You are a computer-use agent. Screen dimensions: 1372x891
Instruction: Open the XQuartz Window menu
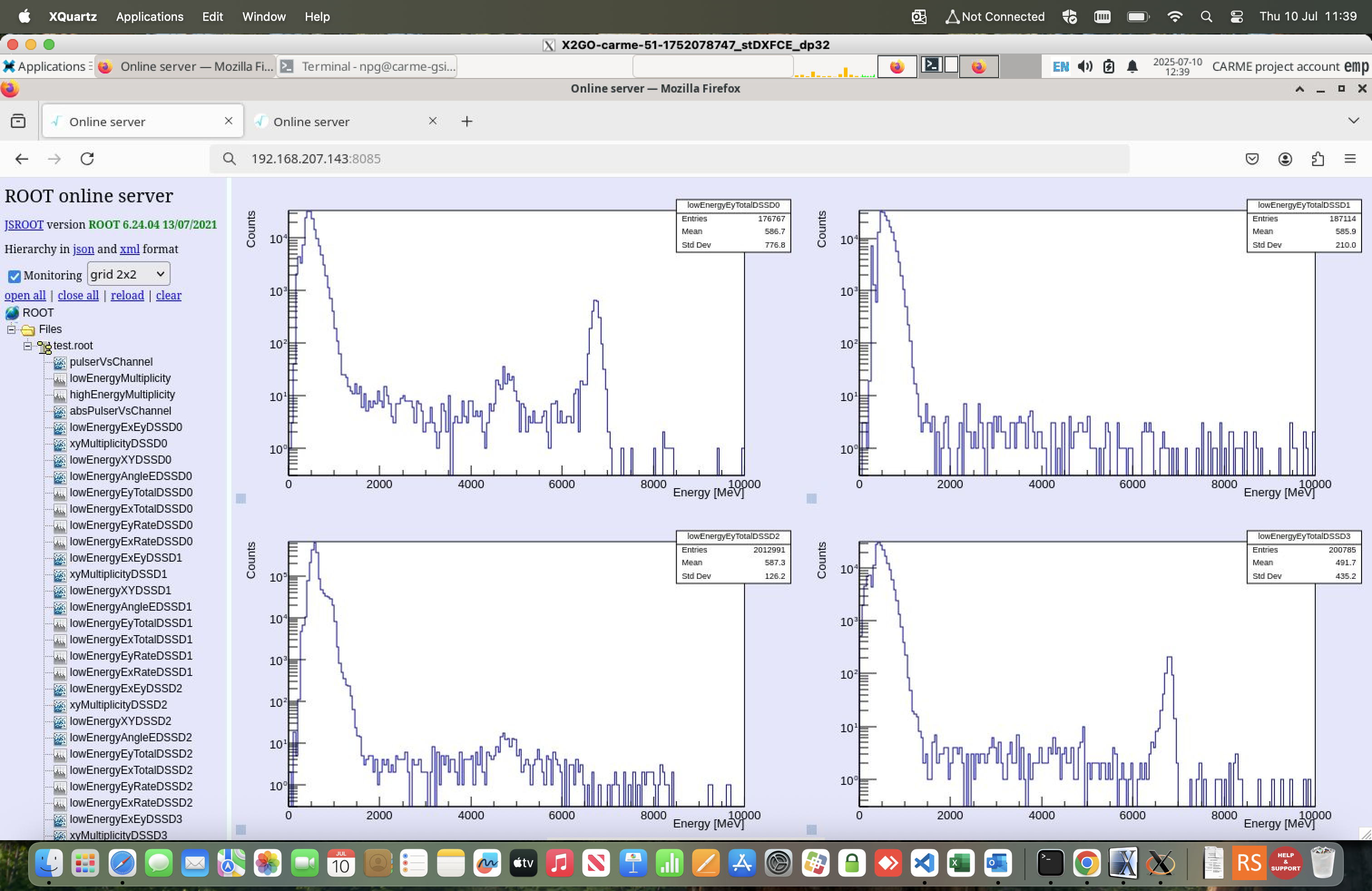[264, 16]
